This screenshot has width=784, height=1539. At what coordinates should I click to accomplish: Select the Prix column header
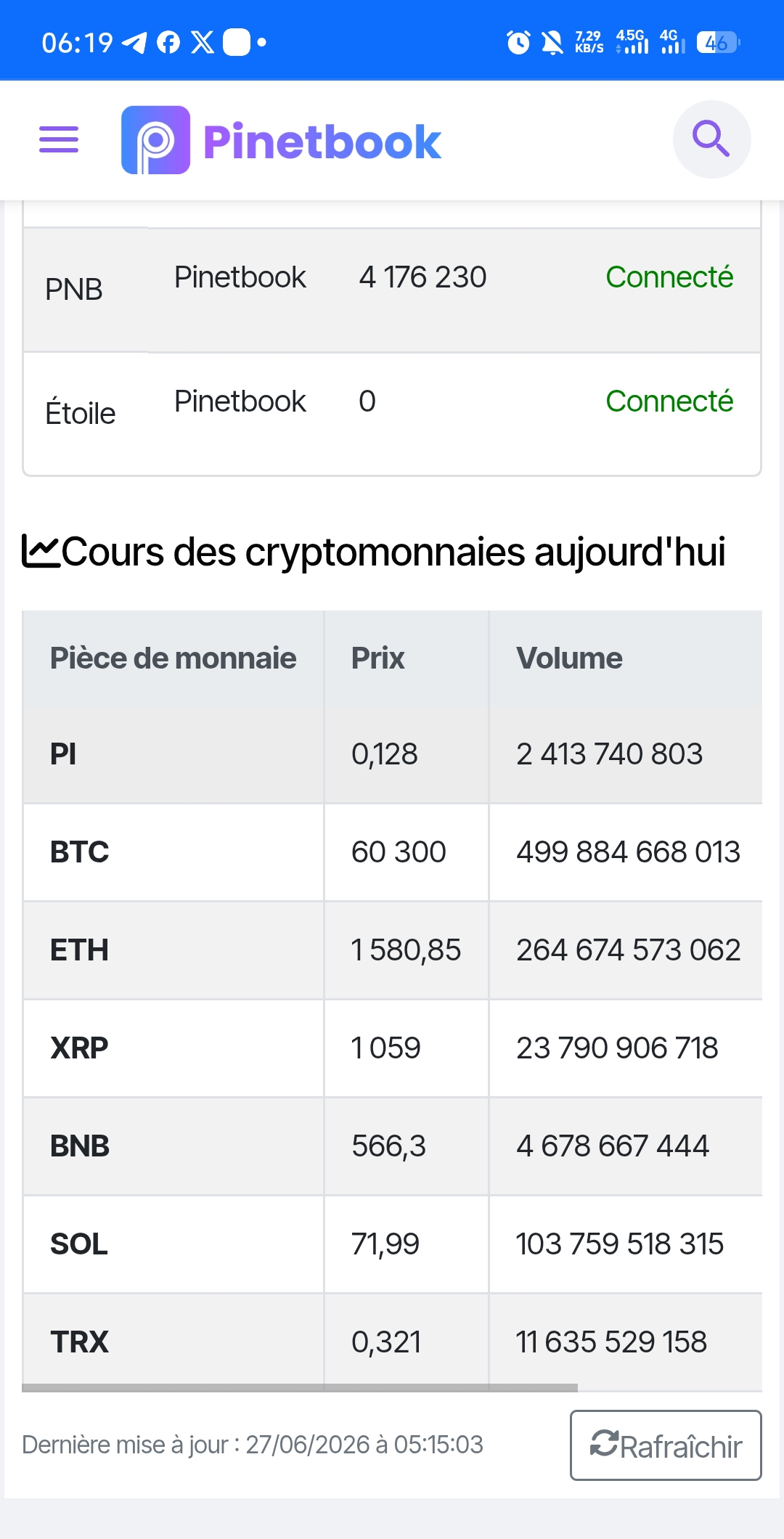(406, 658)
